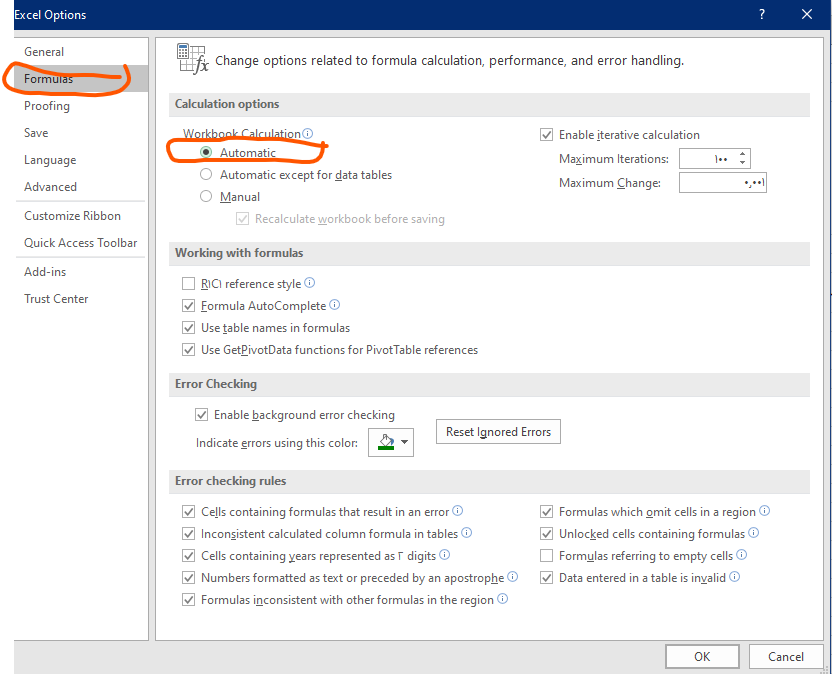
Task: Toggle Cells containing formulas that result in error
Action: (x=188, y=512)
